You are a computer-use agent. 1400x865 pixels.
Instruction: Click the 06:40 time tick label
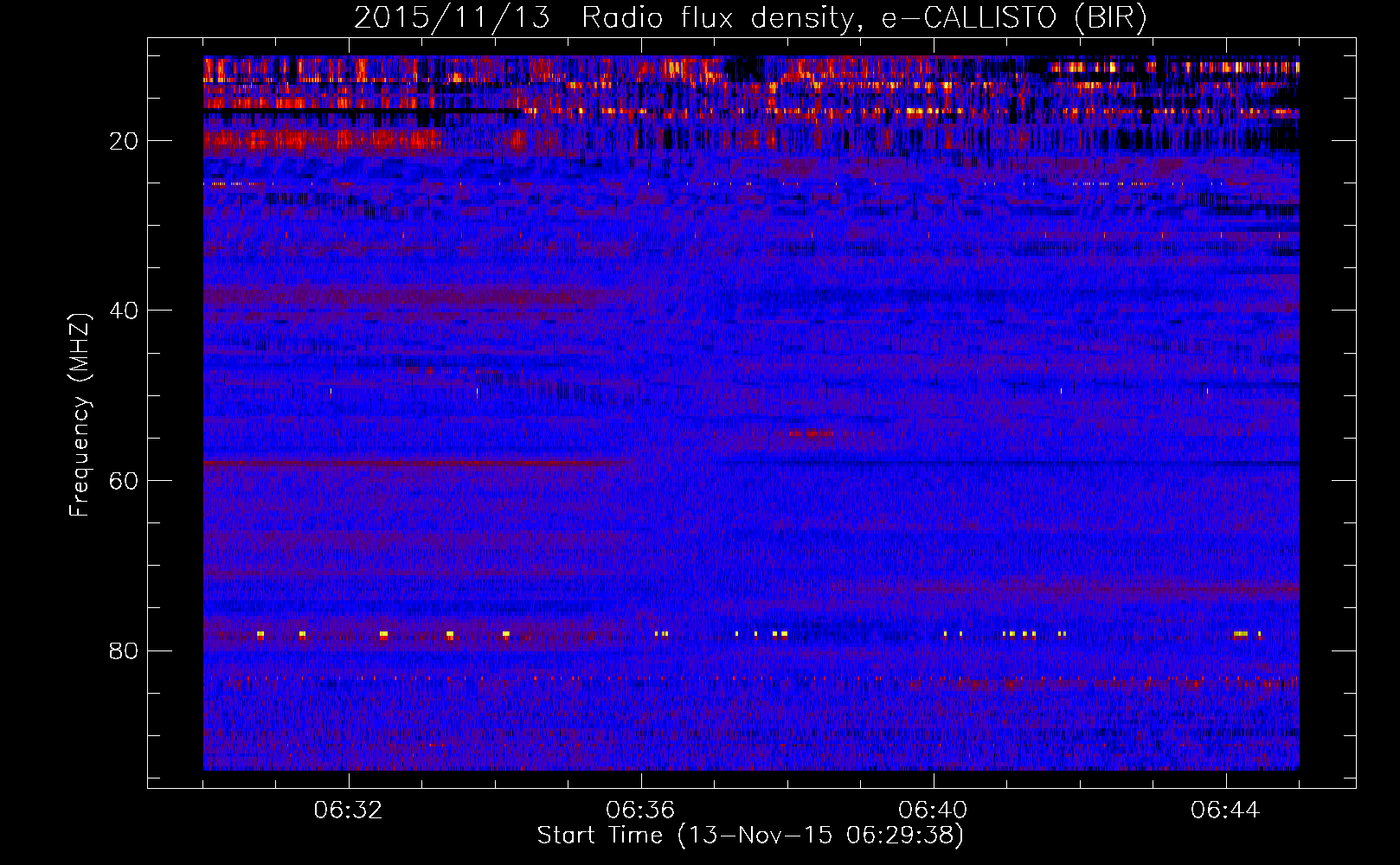(934, 811)
